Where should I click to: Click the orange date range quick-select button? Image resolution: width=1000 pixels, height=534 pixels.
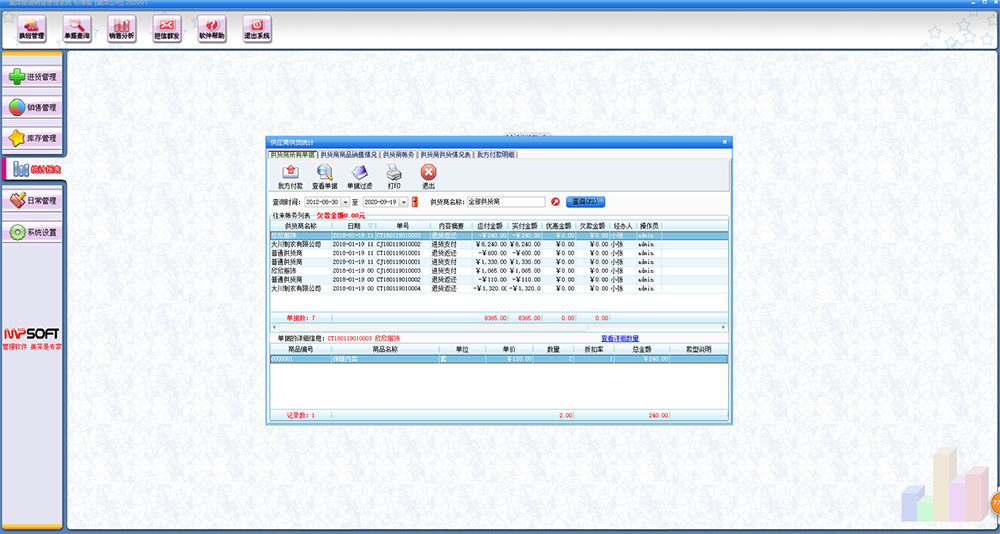point(415,202)
